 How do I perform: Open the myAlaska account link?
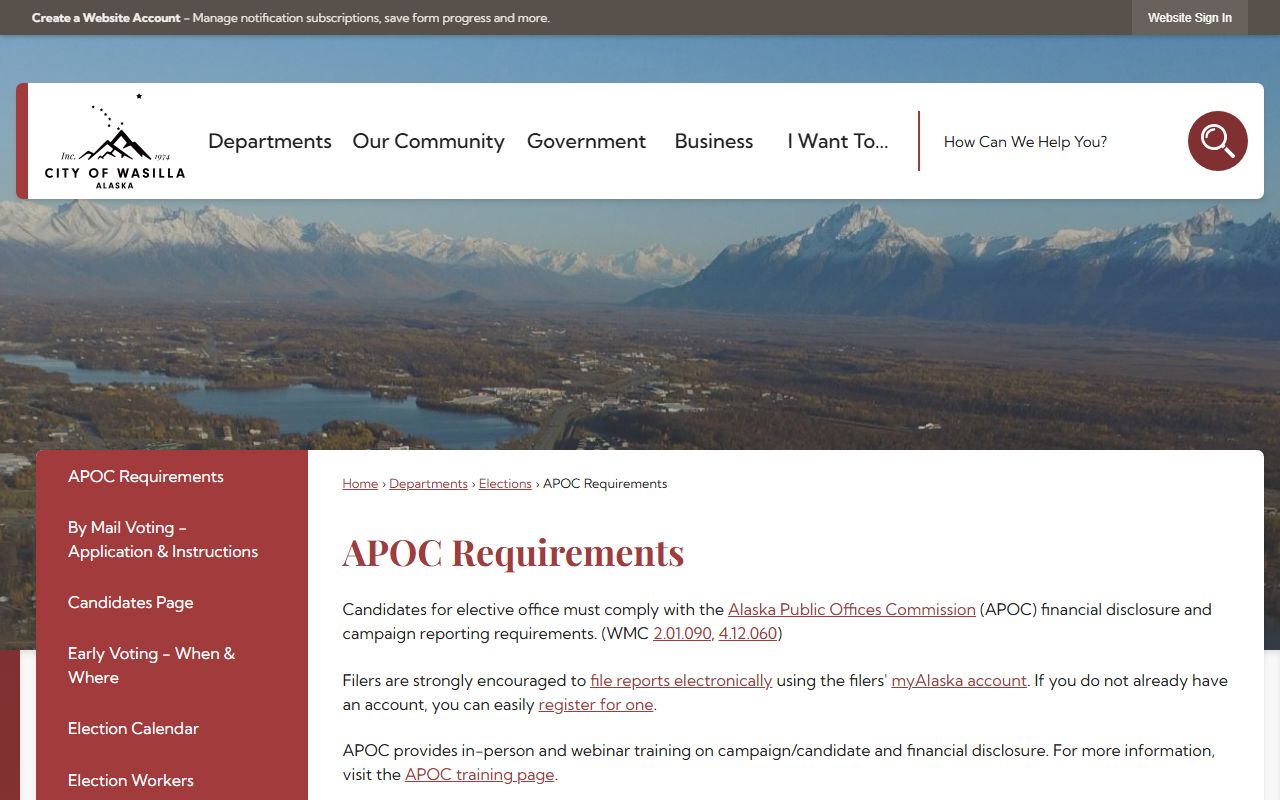[x=959, y=680]
